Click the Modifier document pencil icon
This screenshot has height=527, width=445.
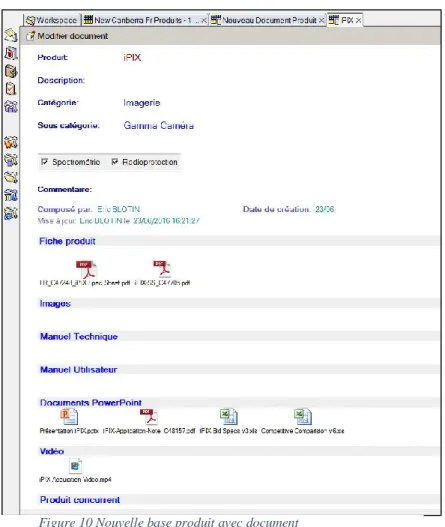(x=30, y=36)
